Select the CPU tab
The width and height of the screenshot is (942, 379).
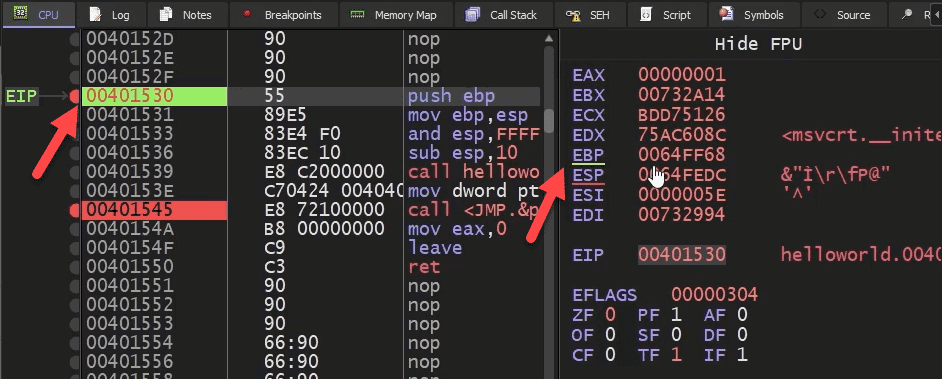point(38,15)
